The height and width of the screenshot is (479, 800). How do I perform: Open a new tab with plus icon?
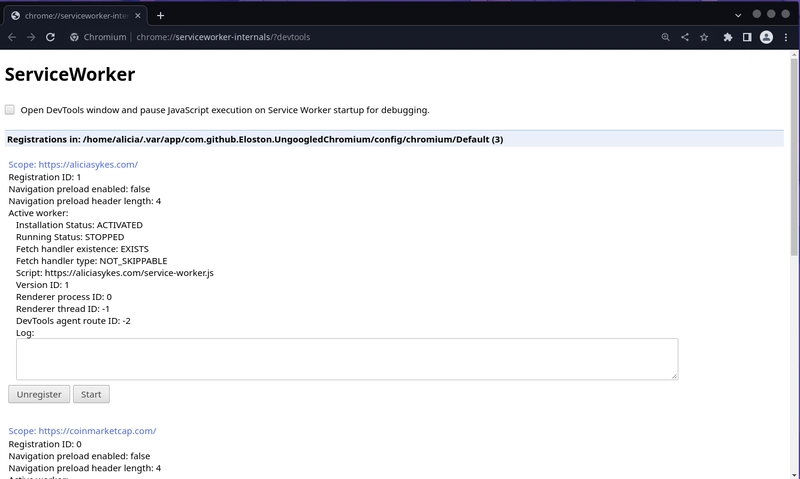[160, 16]
